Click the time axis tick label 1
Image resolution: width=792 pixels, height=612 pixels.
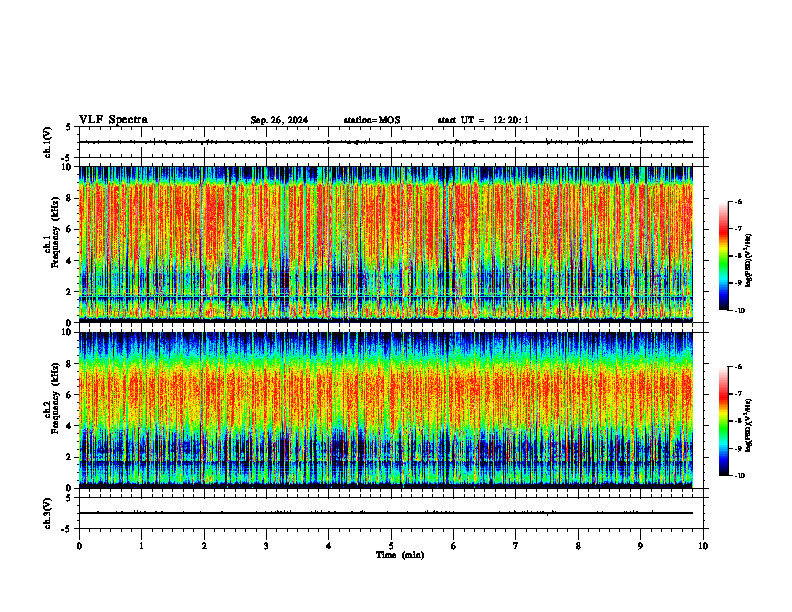click(x=141, y=546)
